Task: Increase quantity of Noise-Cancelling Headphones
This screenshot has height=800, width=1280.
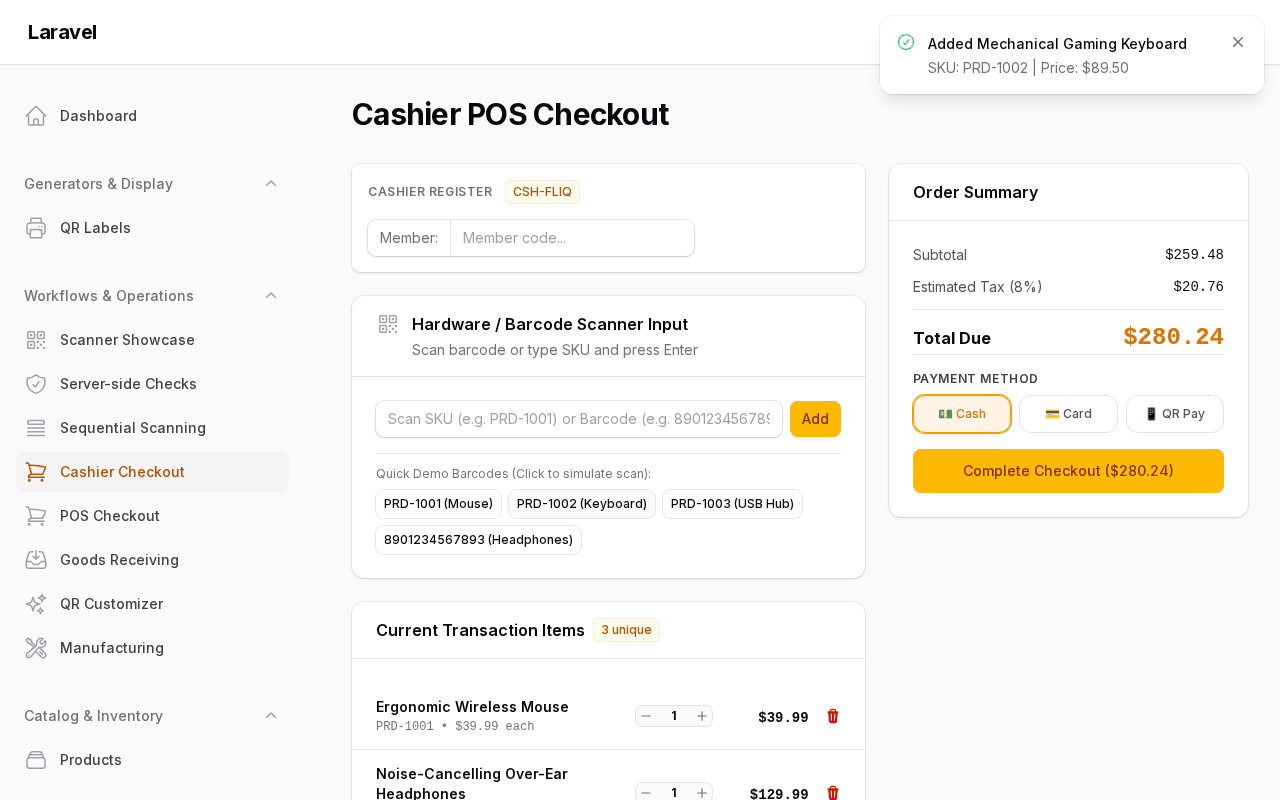Action: tap(702, 793)
